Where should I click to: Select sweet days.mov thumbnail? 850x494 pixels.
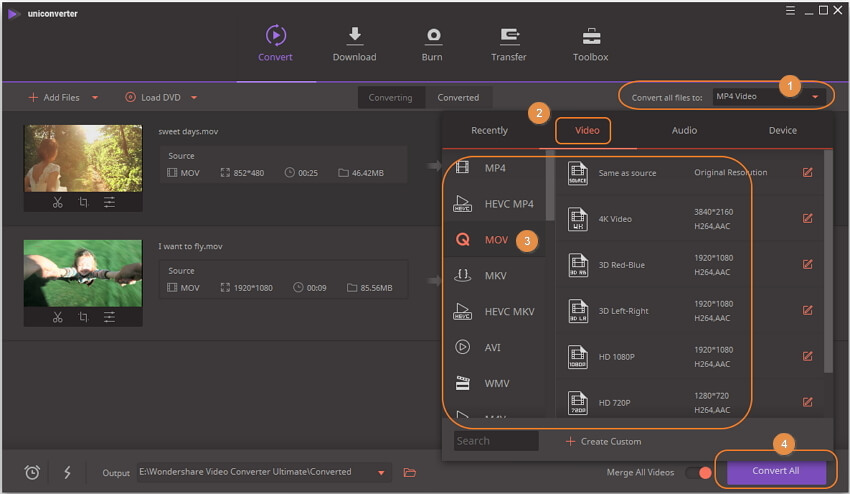(x=83, y=158)
